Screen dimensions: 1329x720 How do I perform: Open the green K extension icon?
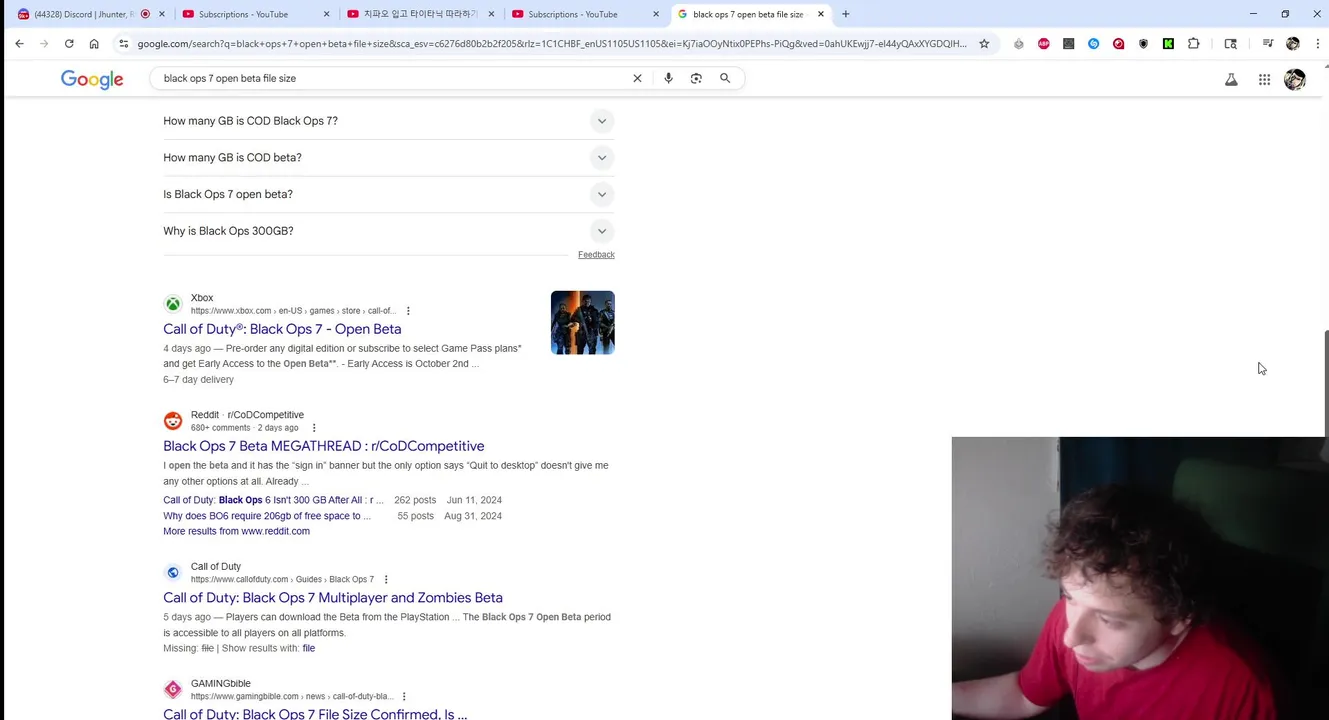(x=1168, y=43)
